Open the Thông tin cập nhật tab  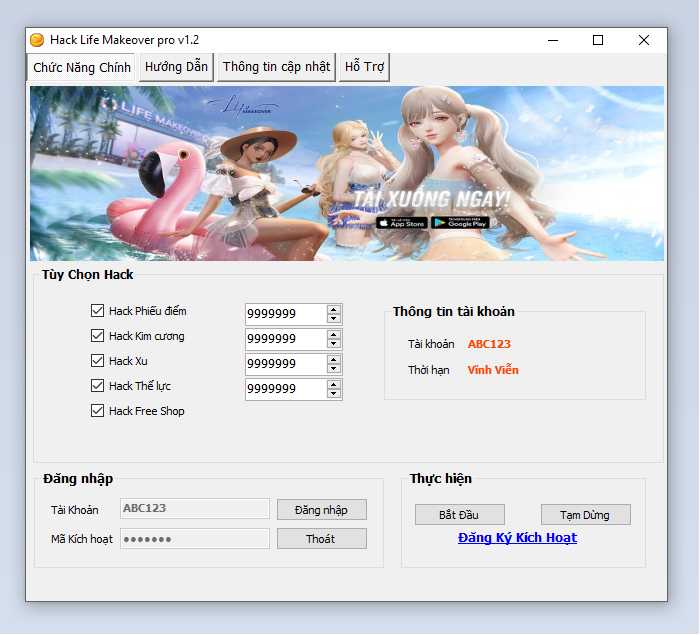(x=276, y=67)
